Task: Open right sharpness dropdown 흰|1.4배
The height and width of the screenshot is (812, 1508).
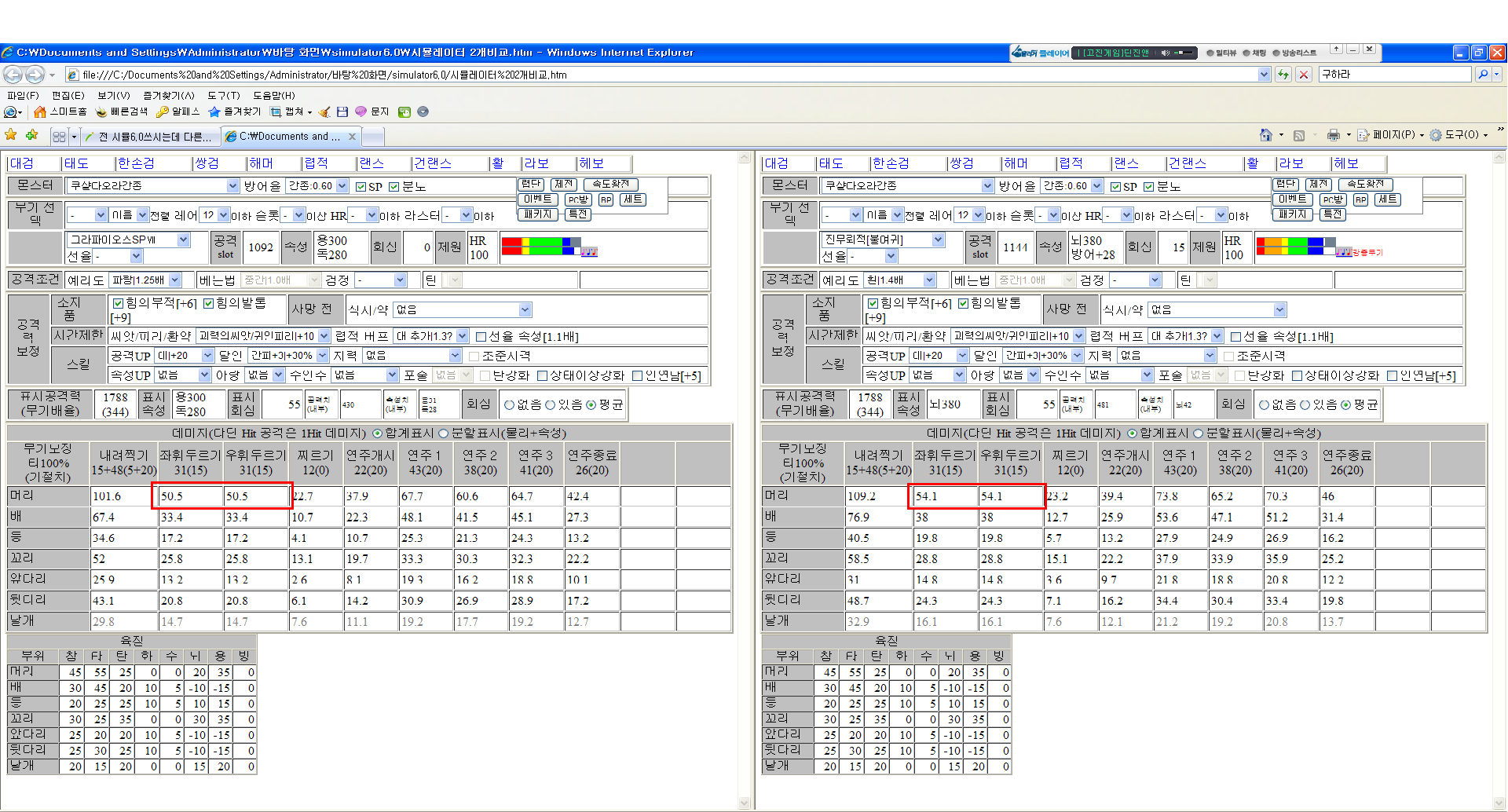Action: click(930, 280)
